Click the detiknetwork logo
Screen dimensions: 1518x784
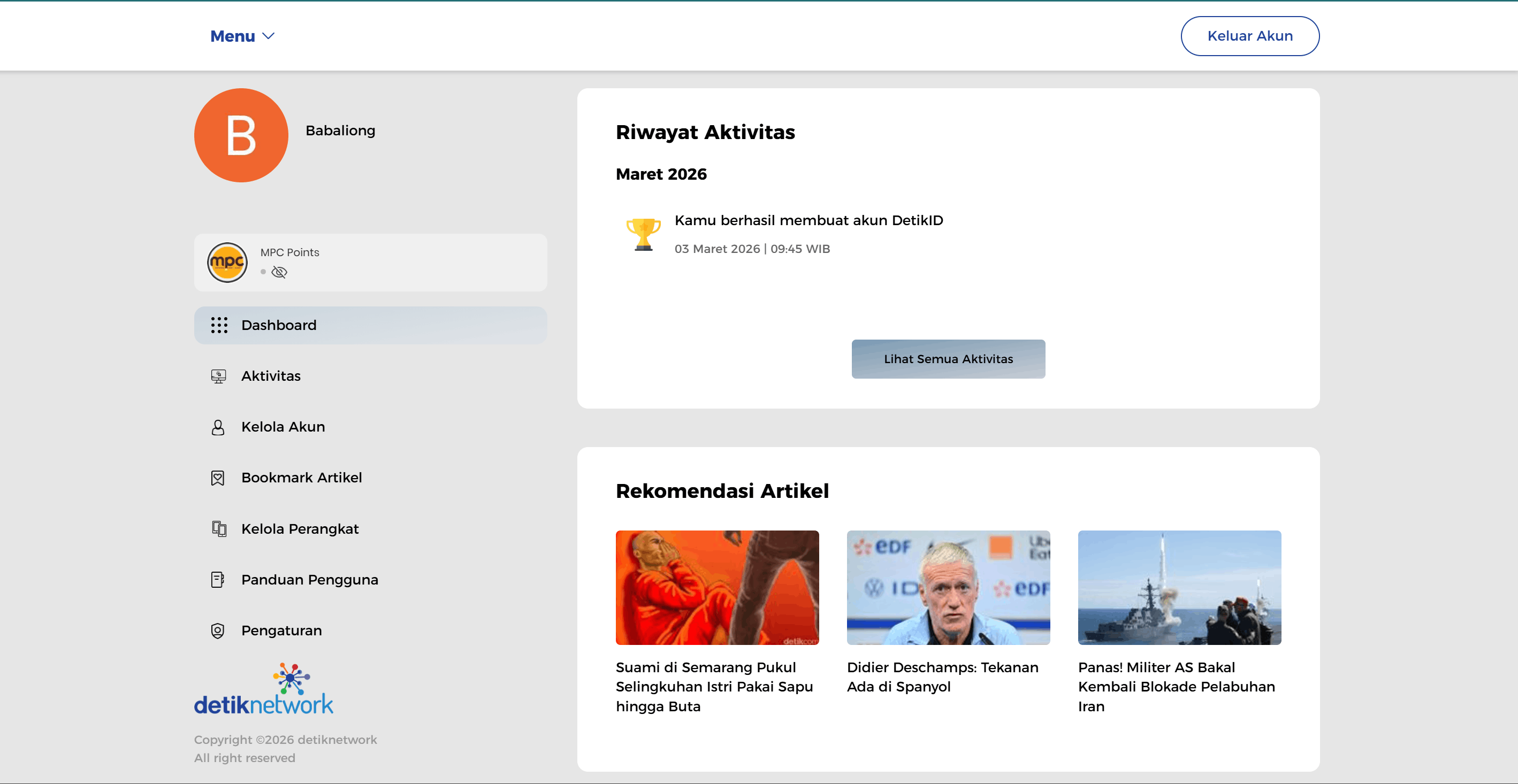263,689
